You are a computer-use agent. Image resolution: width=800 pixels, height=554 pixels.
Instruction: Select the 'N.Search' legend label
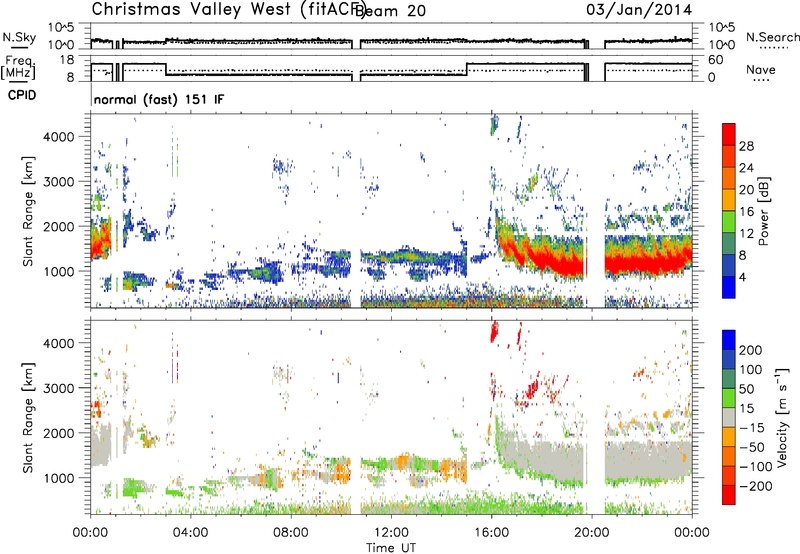[772, 37]
